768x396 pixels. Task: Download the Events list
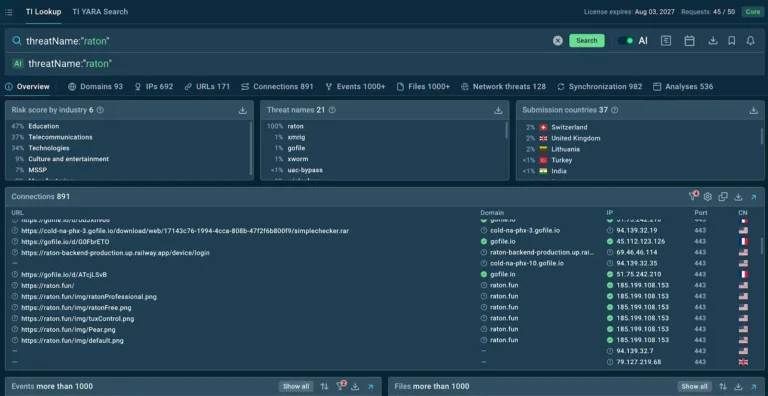point(356,386)
